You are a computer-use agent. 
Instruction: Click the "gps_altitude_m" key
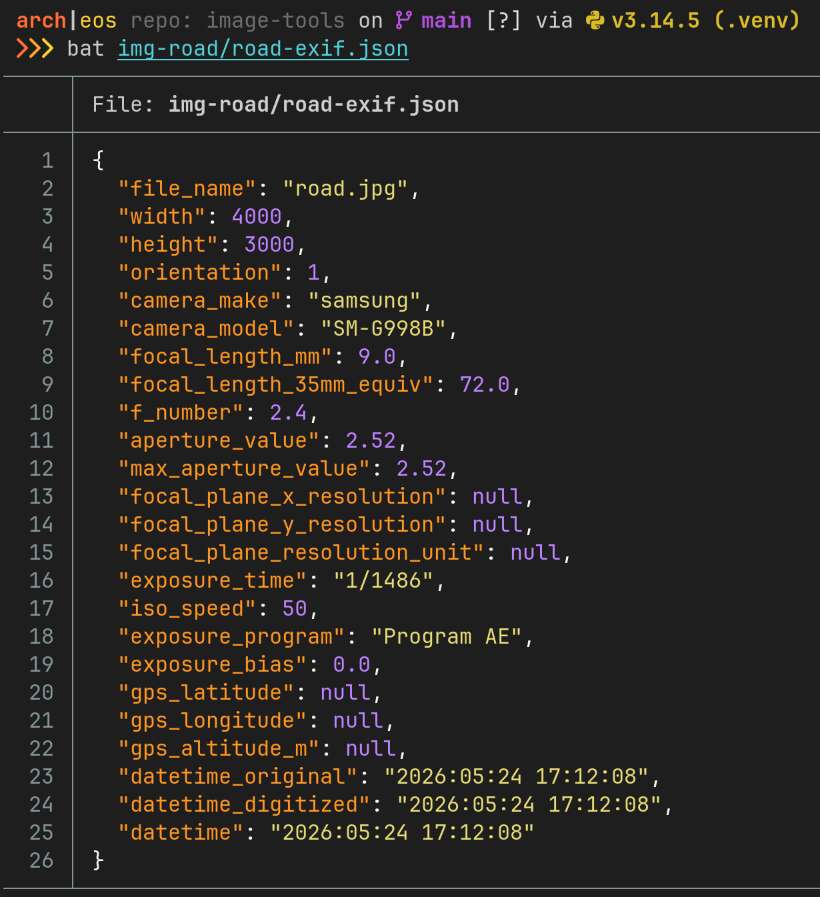[218, 749]
